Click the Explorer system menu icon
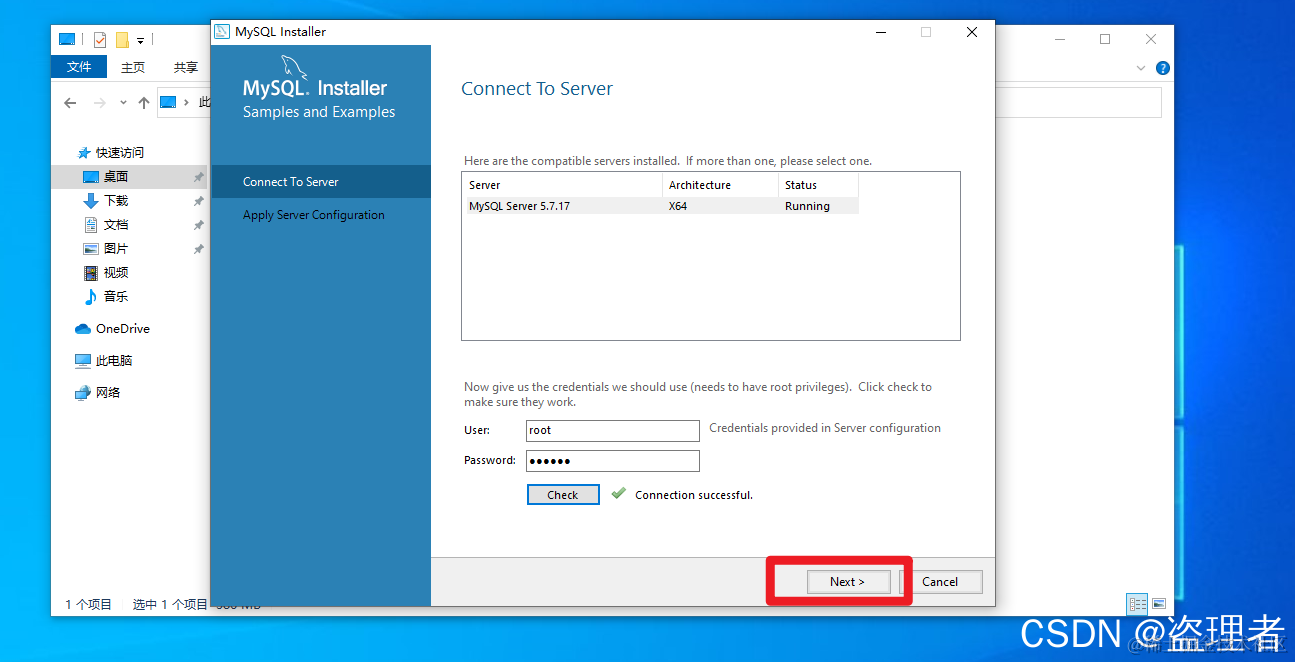The height and width of the screenshot is (662, 1295). click(x=67, y=40)
